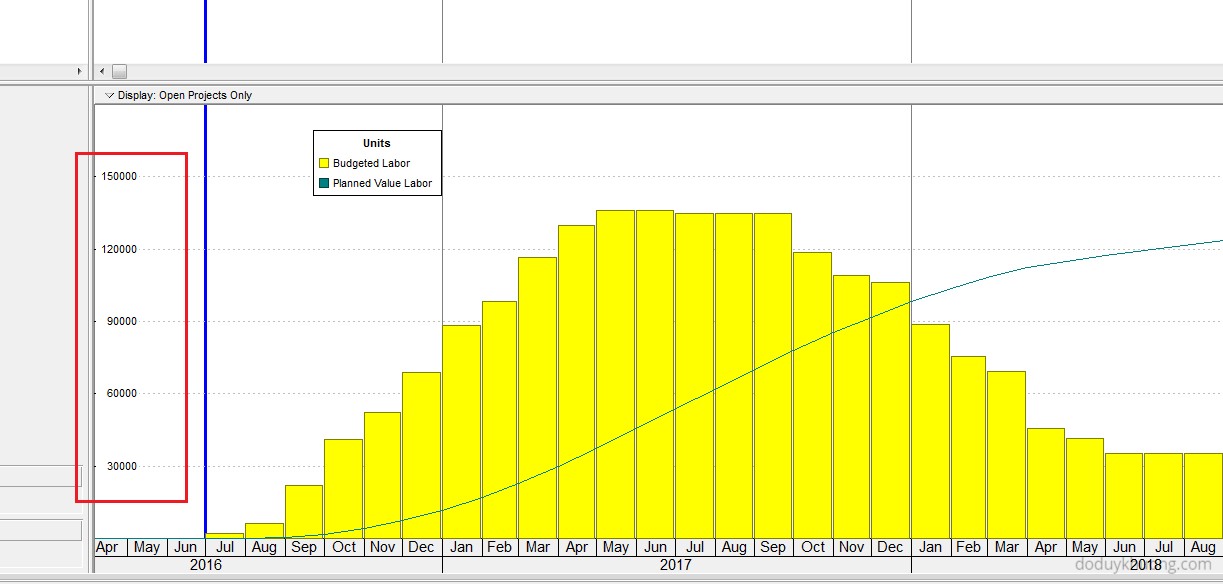
Task: Click the blue data date line
Action: (x=205, y=300)
